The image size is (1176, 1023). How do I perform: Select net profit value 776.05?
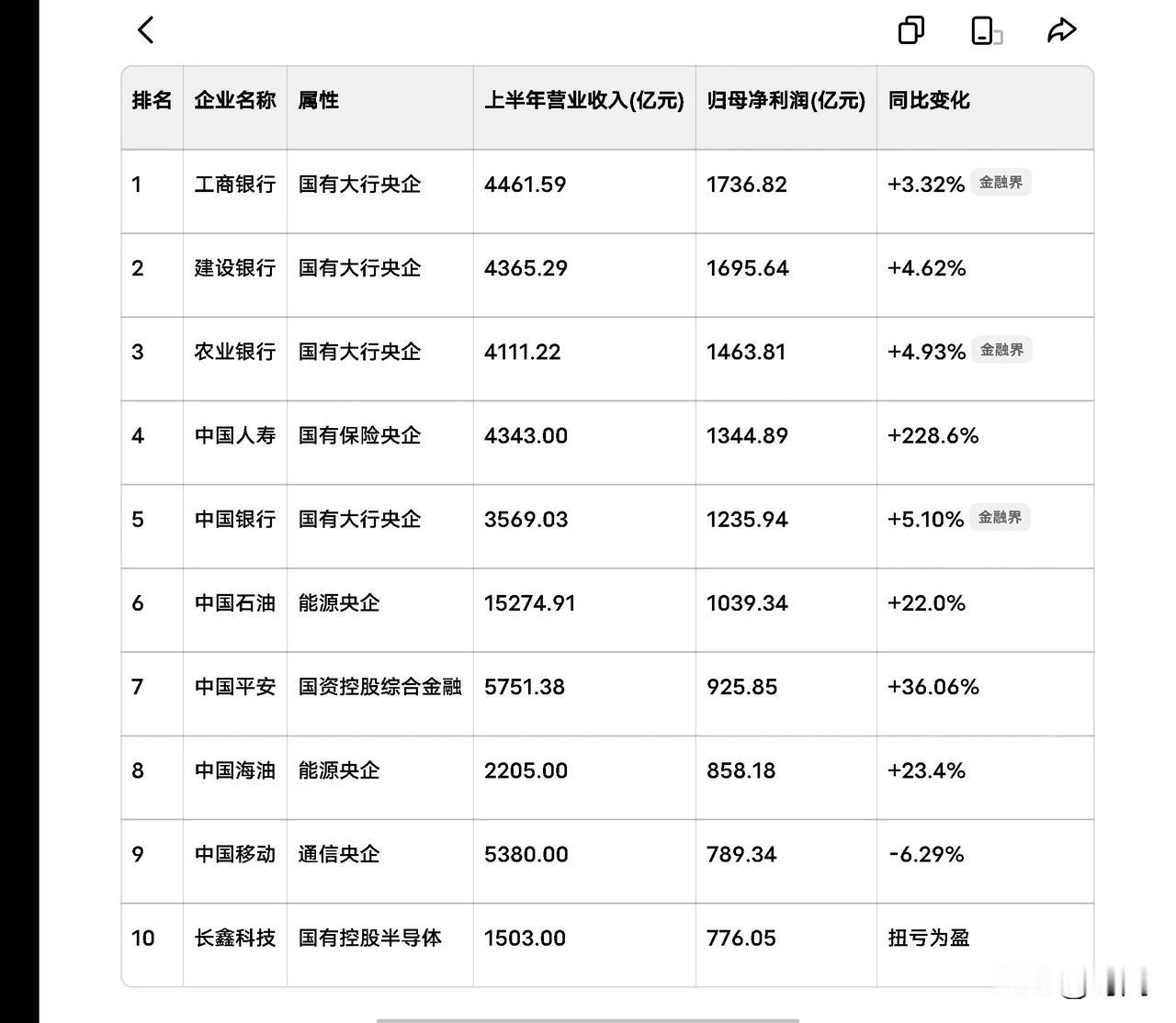point(741,938)
